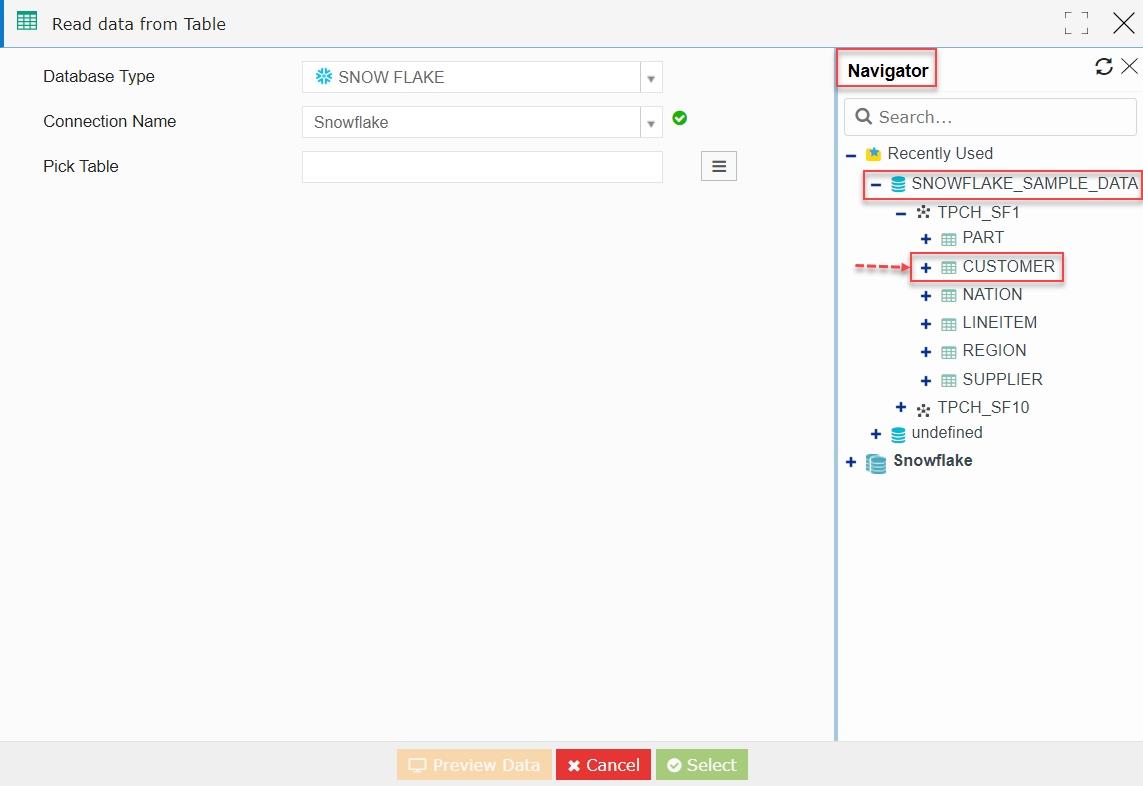Viewport: 1143px width, 786px height.
Task: Click inside the Pick Table input field
Action: tap(482, 166)
